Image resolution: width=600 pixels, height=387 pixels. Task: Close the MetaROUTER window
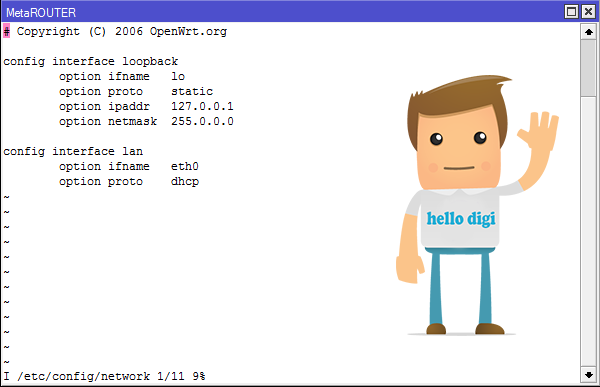coord(588,12)
